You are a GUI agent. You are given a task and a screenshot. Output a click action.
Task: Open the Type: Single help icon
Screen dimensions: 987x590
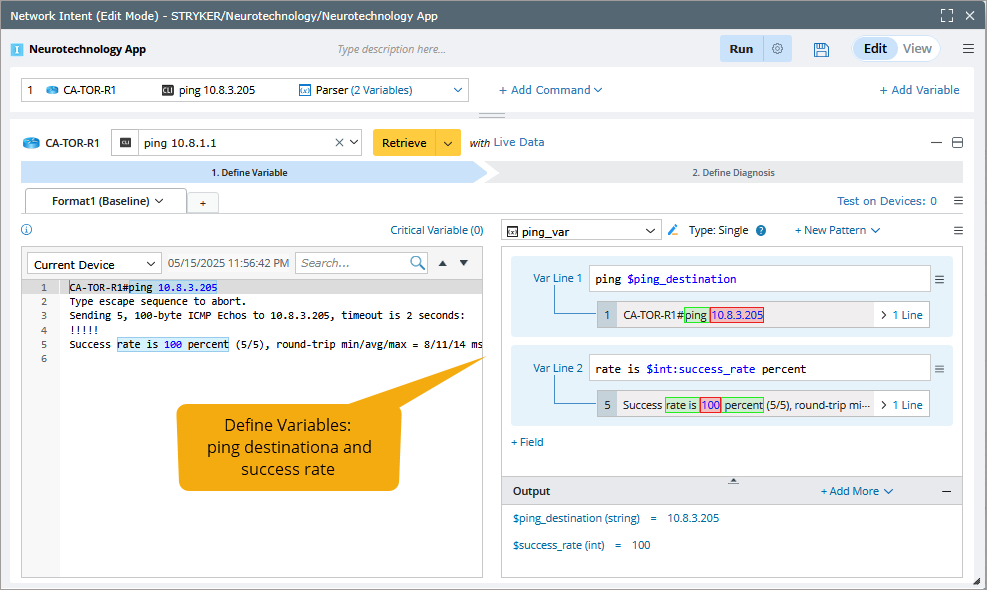click(x=761, y=230)
